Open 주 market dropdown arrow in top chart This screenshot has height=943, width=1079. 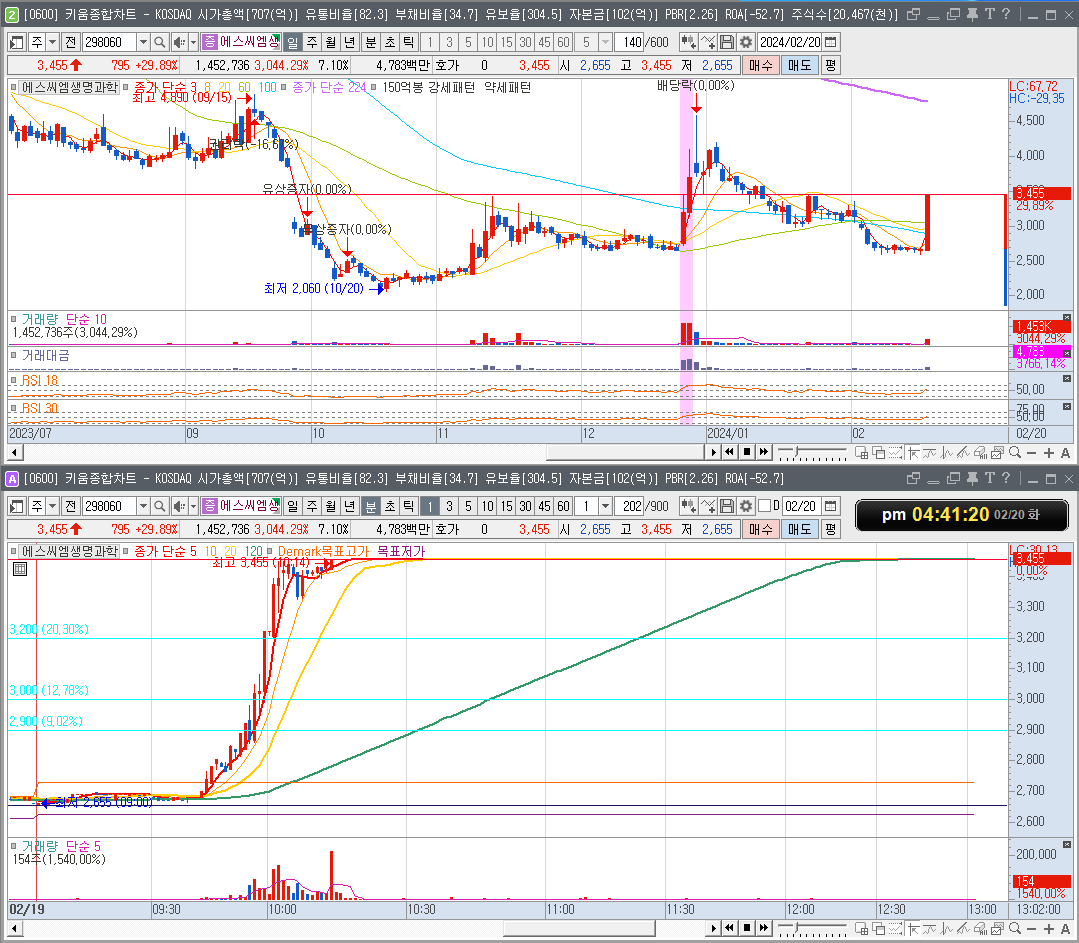[52, 43]
